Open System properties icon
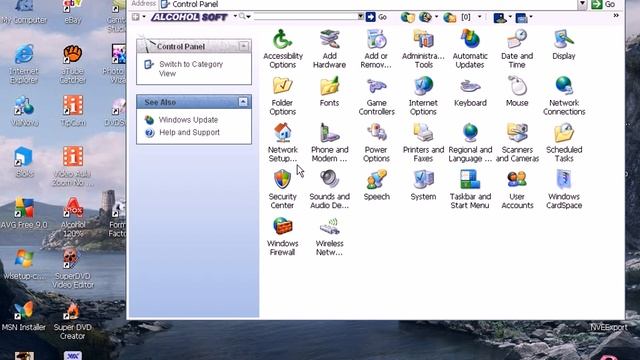The width and height of the screenshot is (640, 360). [x=423, y=186]
